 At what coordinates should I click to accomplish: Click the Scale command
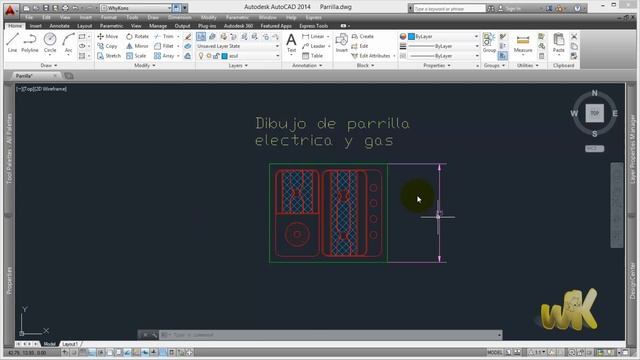point(136,56)
